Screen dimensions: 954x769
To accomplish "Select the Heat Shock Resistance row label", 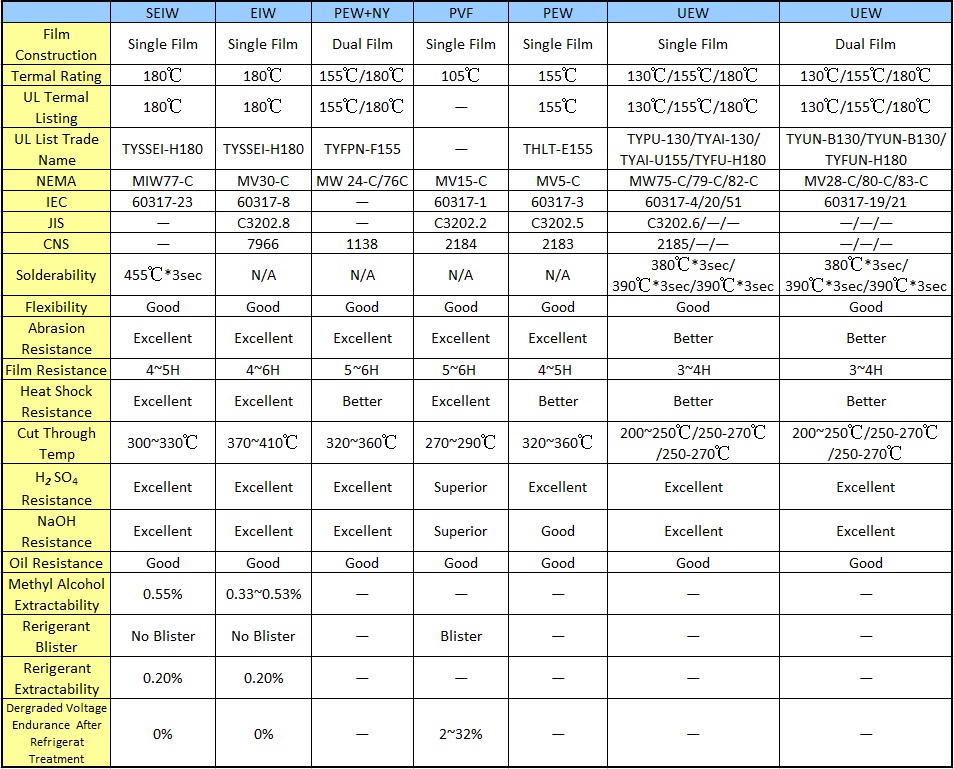I will click(56, 401).
